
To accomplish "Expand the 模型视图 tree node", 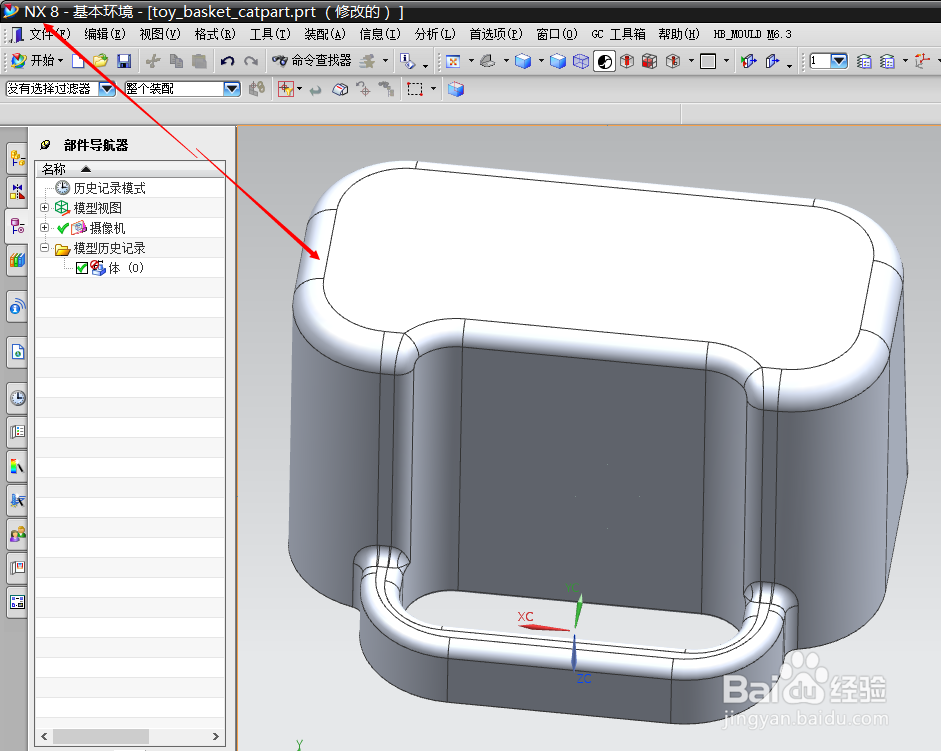I will 44,208.
